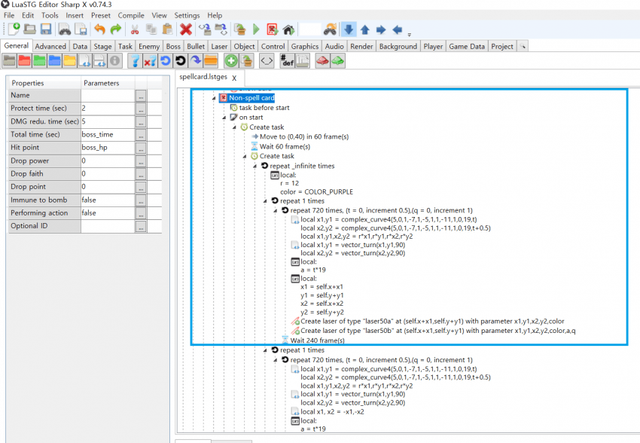Click the ellipsis button for Immune to bomb
This screenshot has height=443, width=640.
tap(141, 199)
